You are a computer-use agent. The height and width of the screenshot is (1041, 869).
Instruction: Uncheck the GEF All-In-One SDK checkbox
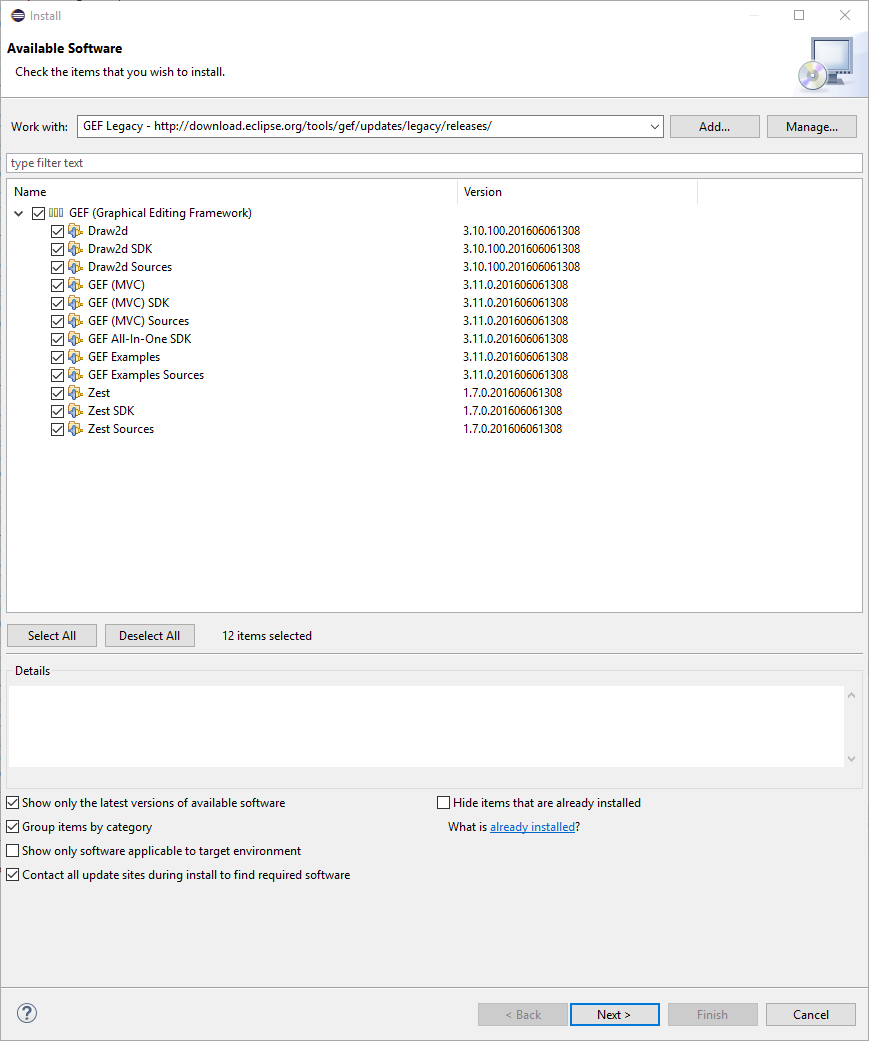click(x=58, y=339)
